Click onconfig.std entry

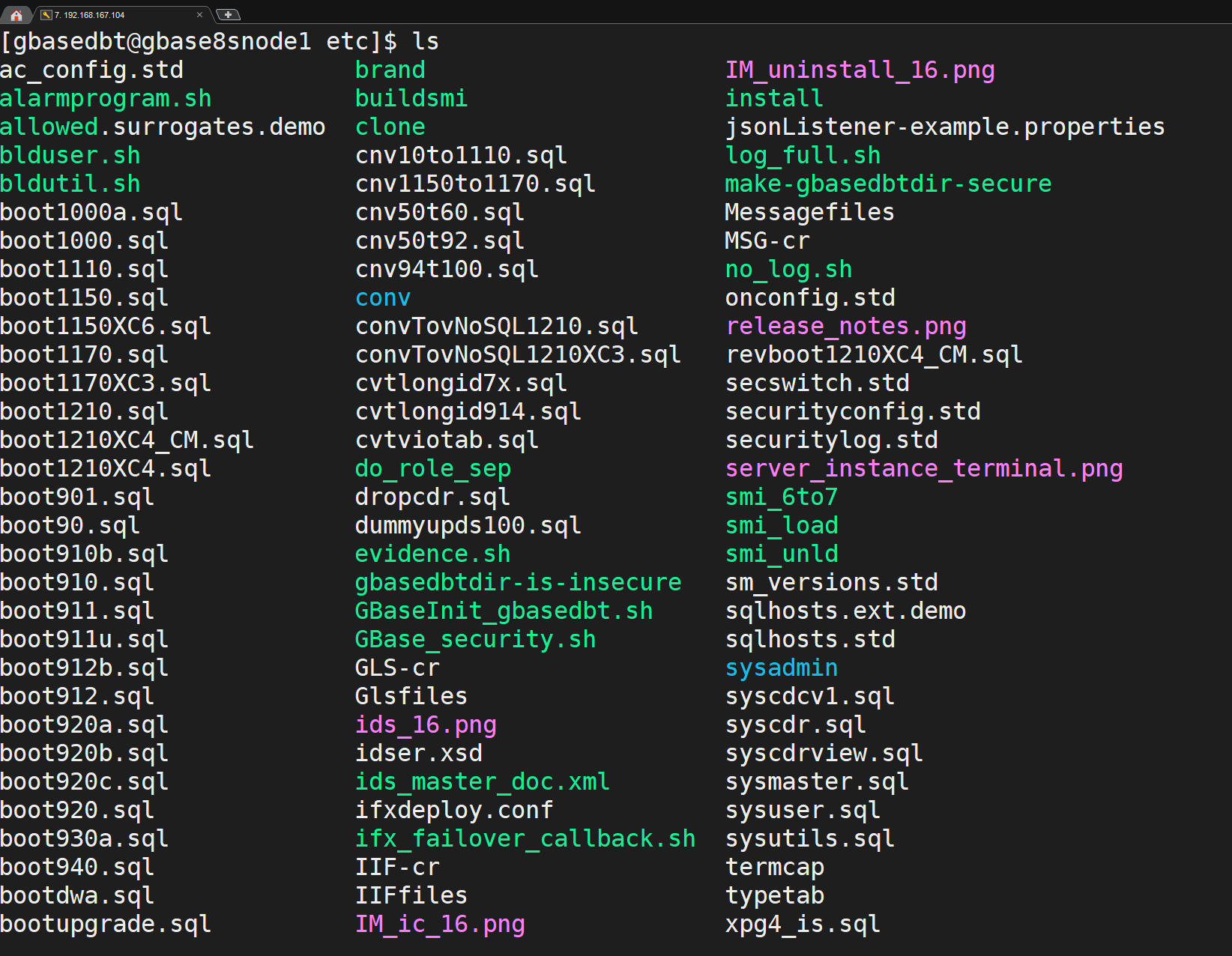(x=810, y=298)
